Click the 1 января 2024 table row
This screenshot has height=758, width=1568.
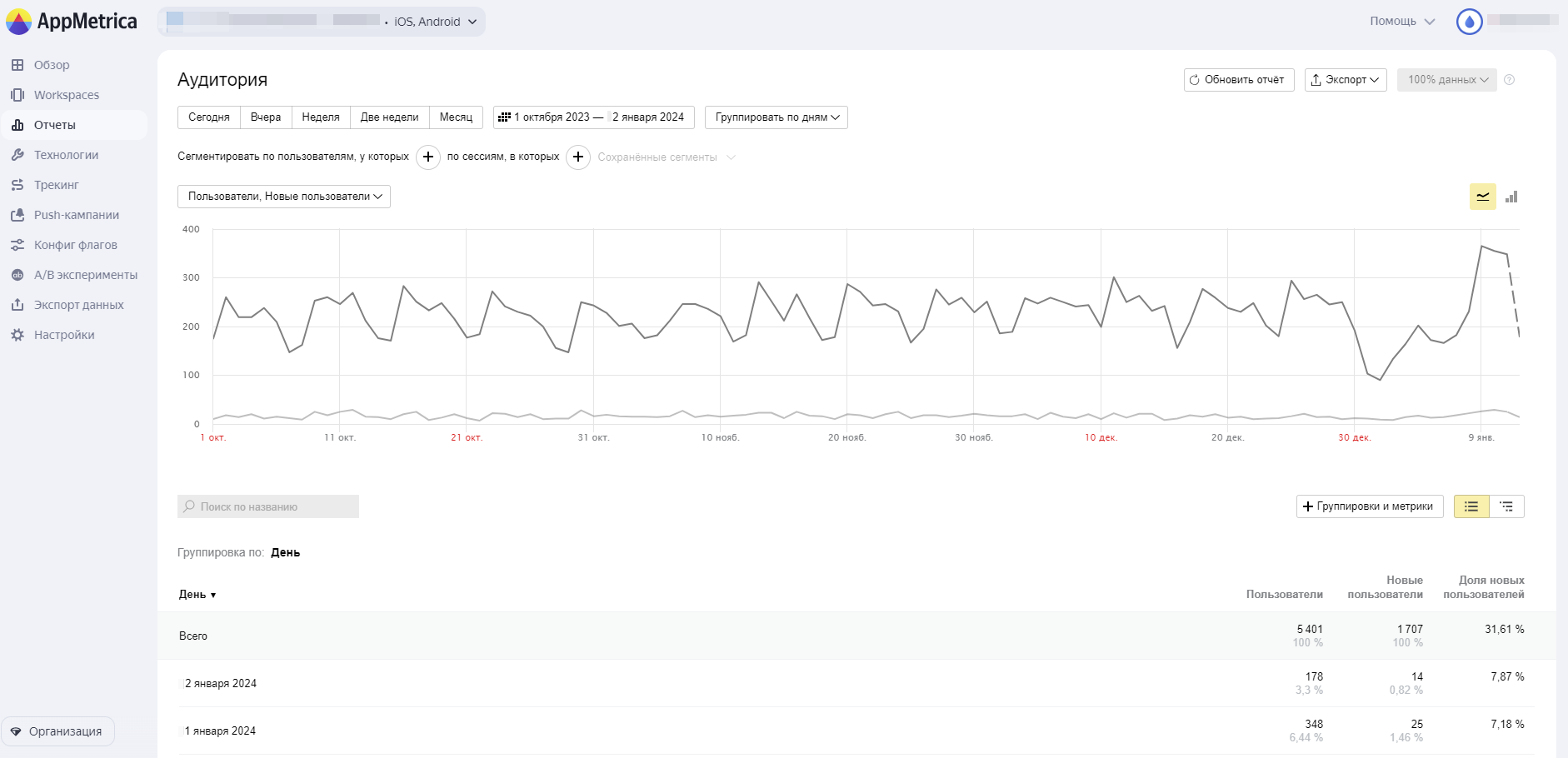click(856, 731)
